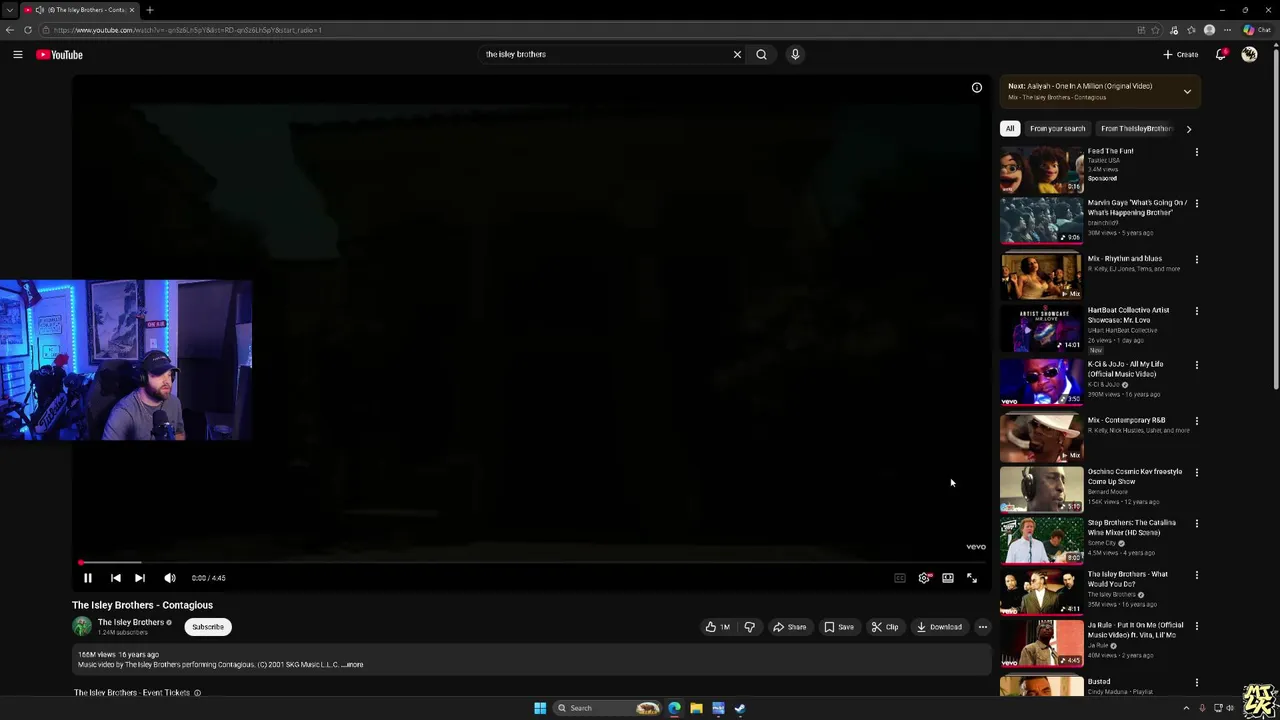Screen dimensions: 1280x720
Task: Run search with magnifier button
Action: tap(761, 55)
